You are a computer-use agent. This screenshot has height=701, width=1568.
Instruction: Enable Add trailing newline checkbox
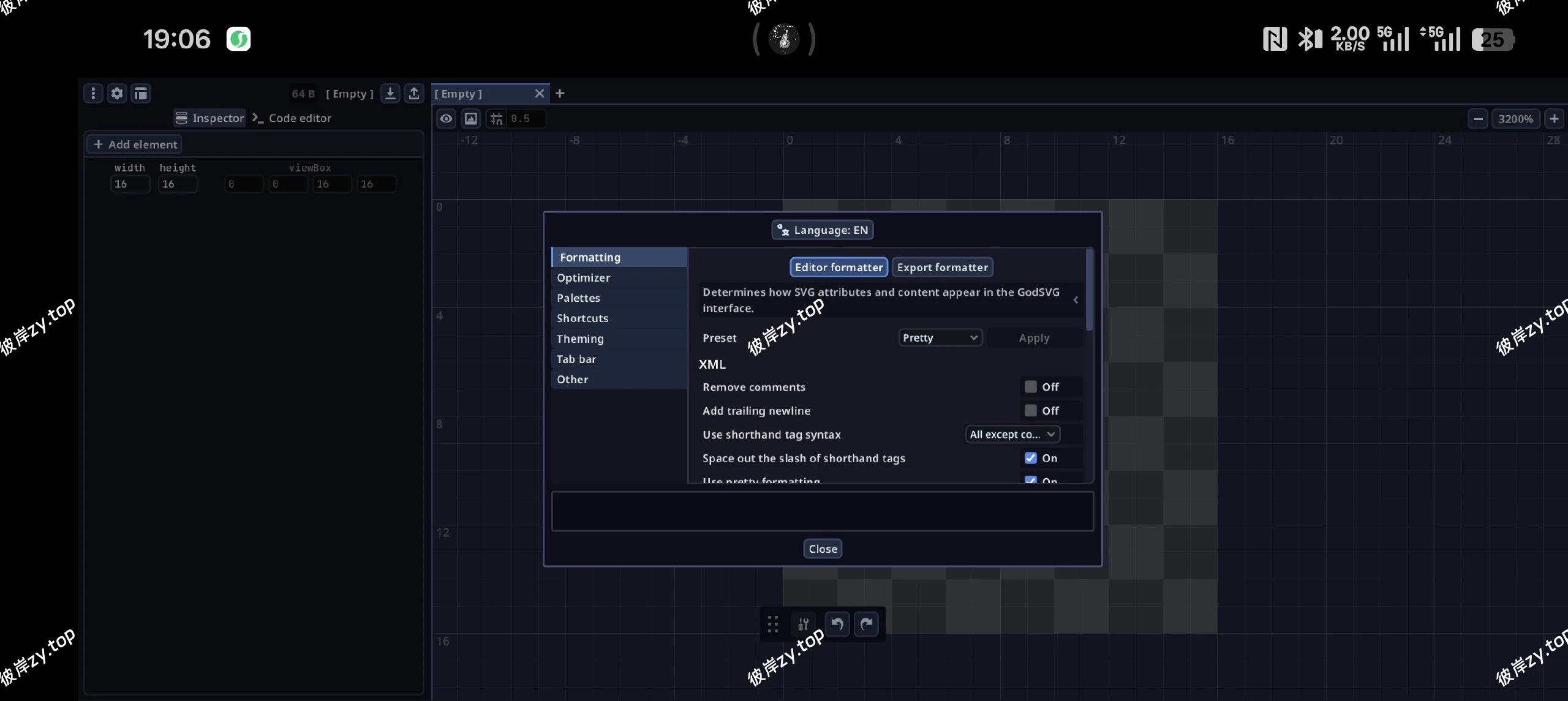(1031, 411)
